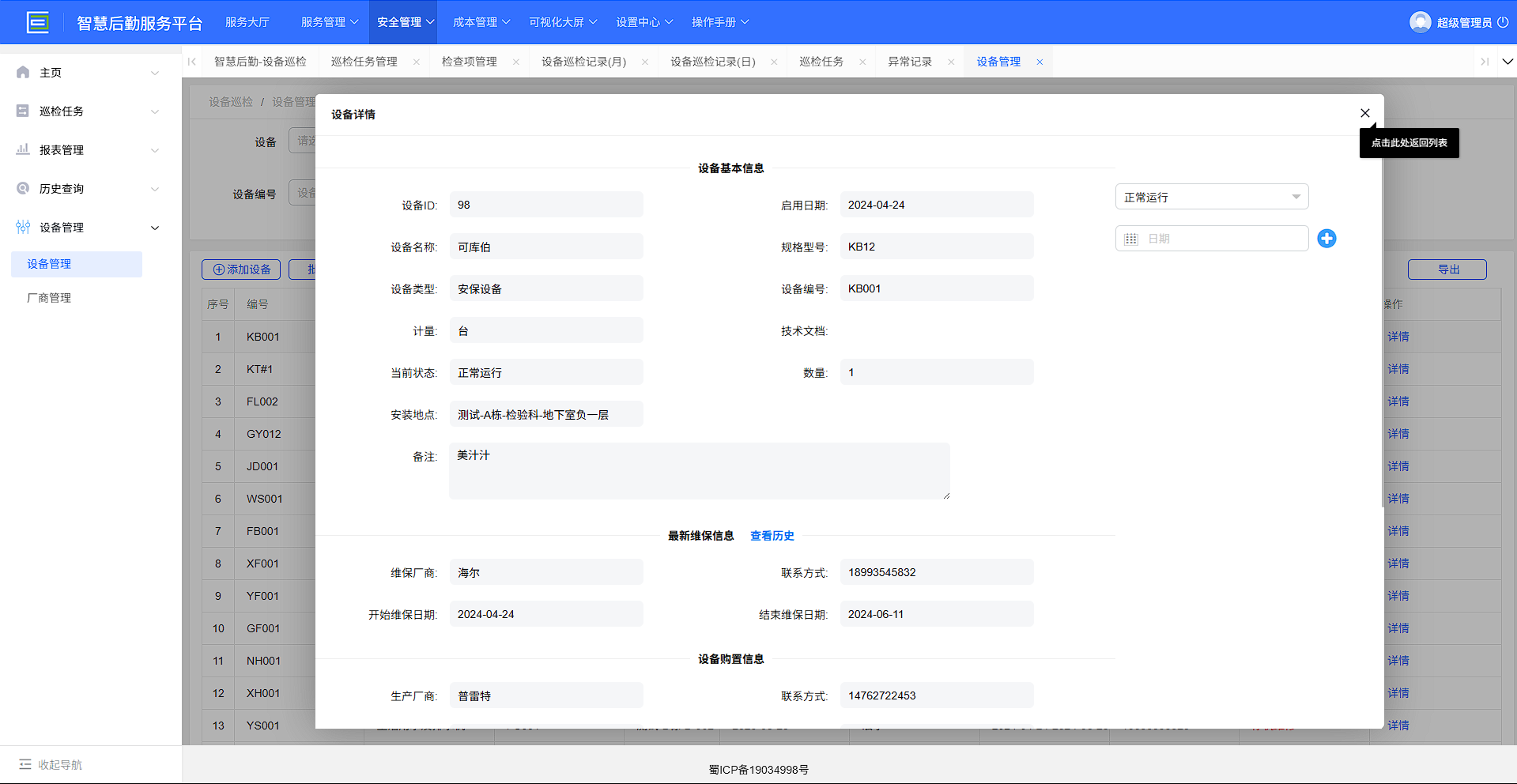Viewport: 1517px width, 784px height.
Task: Click the 收起导航 collapse icon
Action: click(25, 764)
